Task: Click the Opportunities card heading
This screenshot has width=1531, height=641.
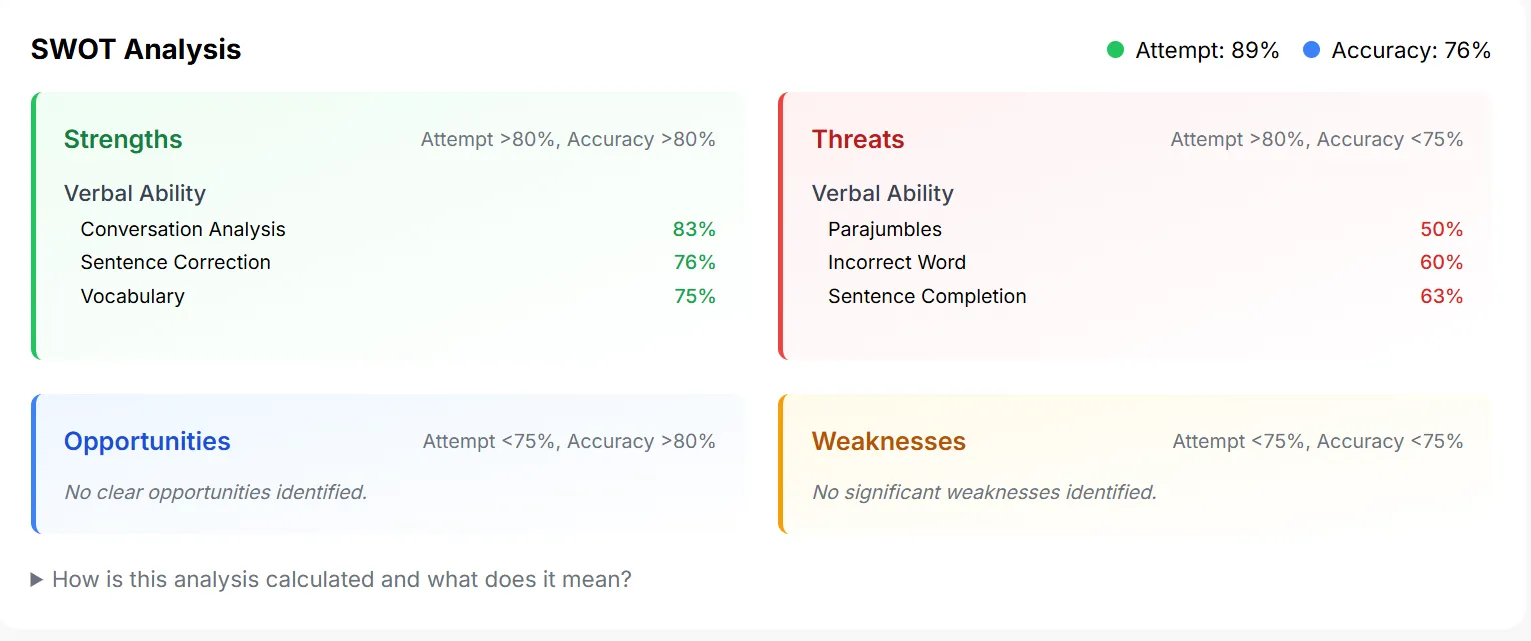Action: [x=147, y=441]
